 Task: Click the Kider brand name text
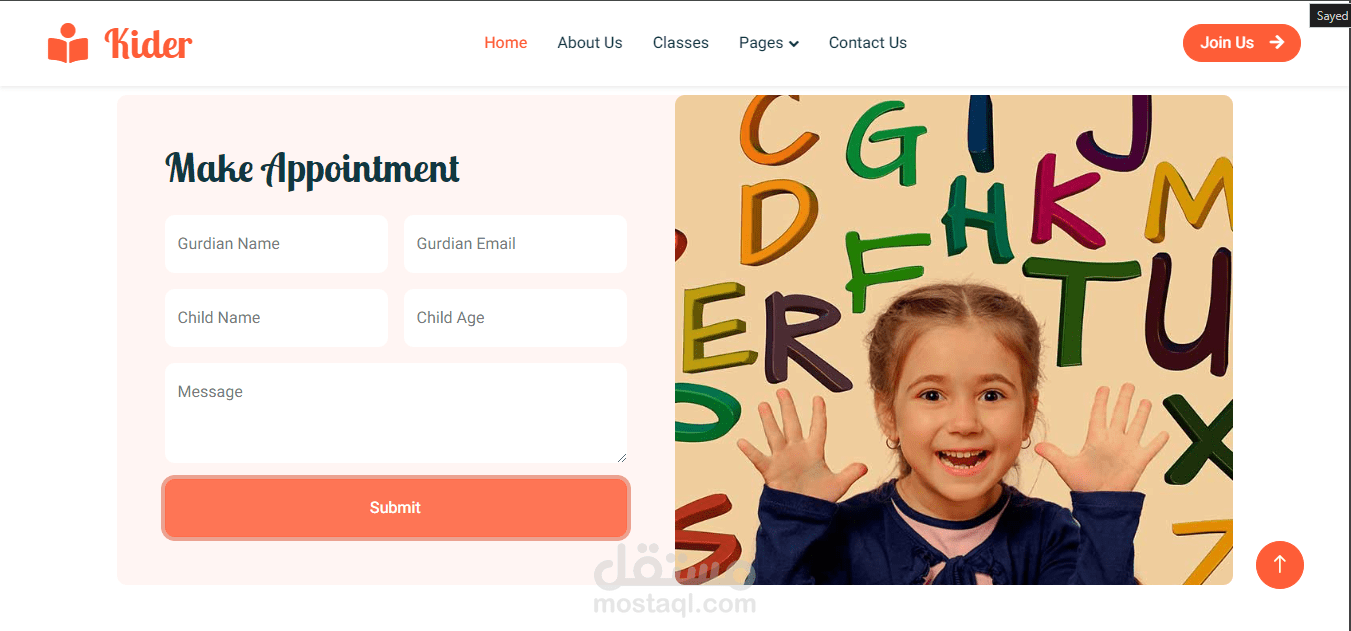tap(148, 43)
